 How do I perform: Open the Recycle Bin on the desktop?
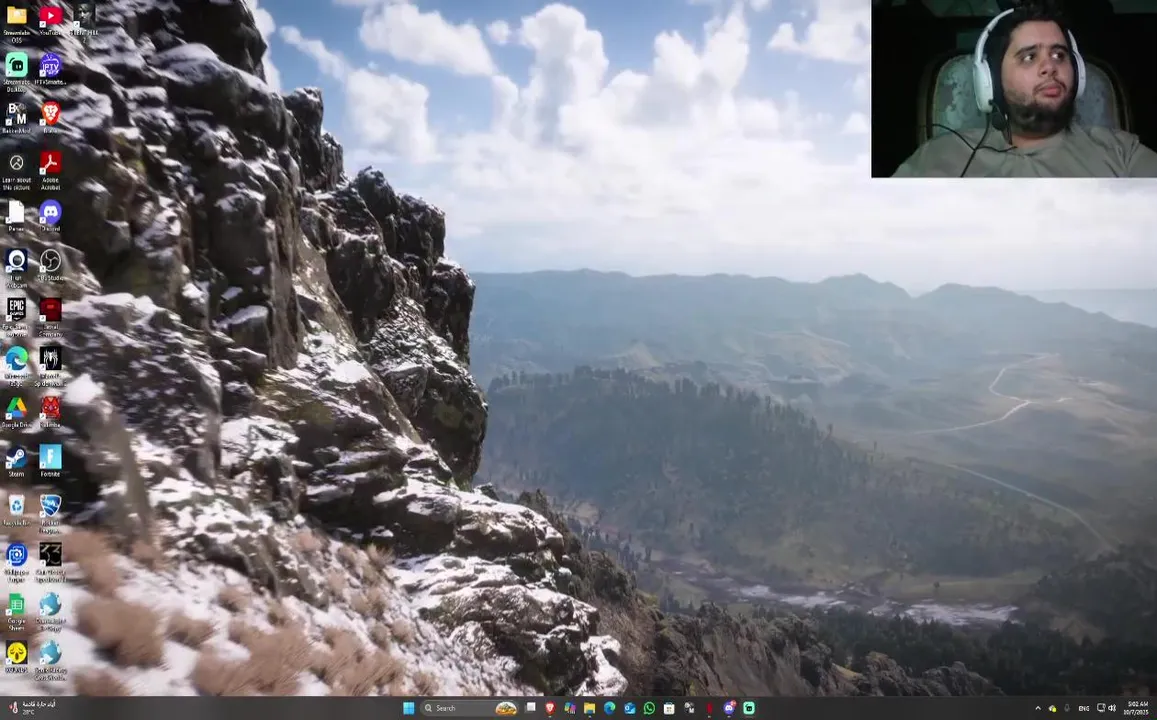click(16, 510)
